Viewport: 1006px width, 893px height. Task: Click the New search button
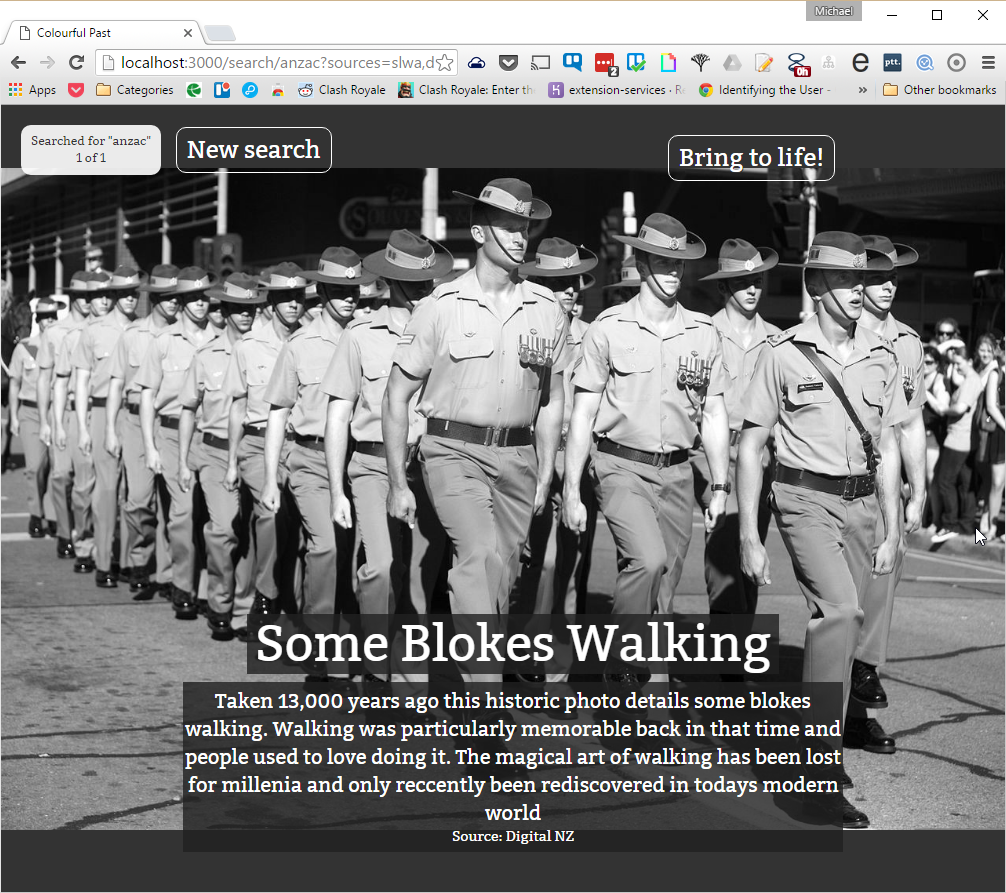(254, 150)
